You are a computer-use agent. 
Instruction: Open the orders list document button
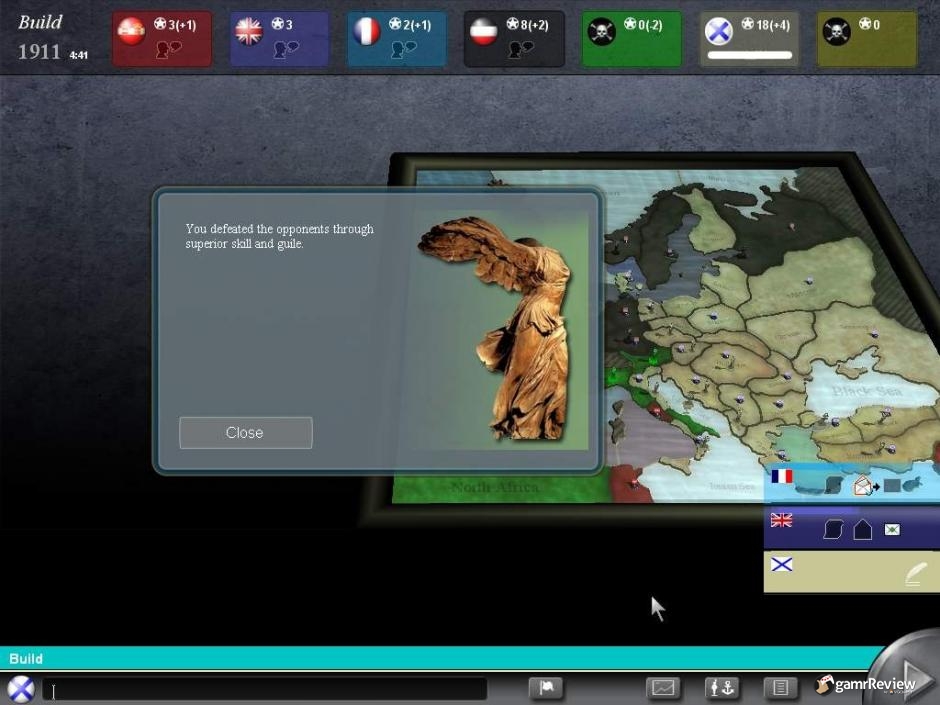pyautogui.click(x=780, y=687)
